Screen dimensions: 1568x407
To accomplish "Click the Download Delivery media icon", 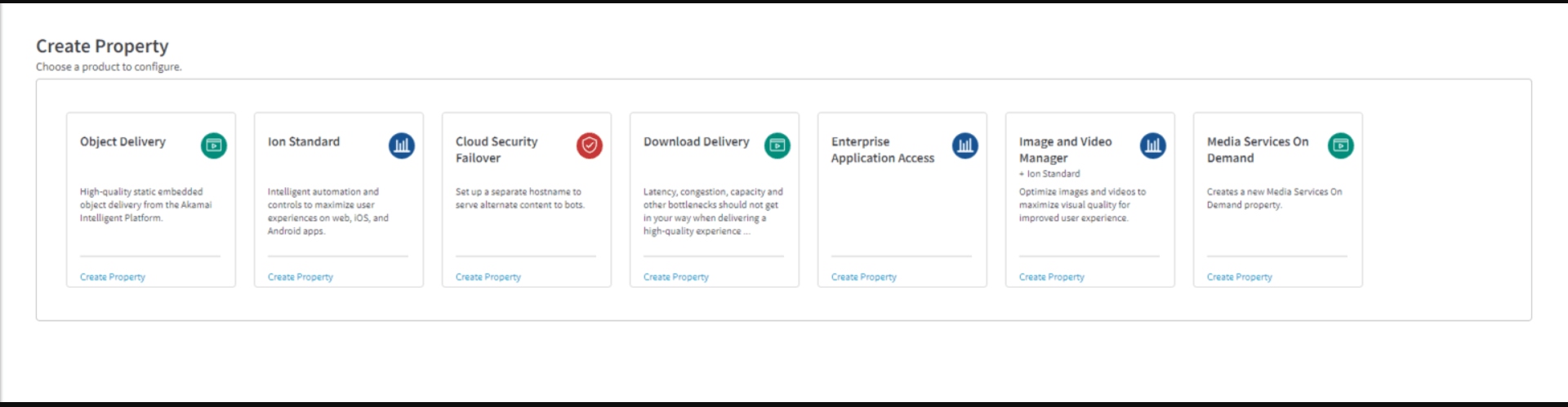I will tap(777, 145).
